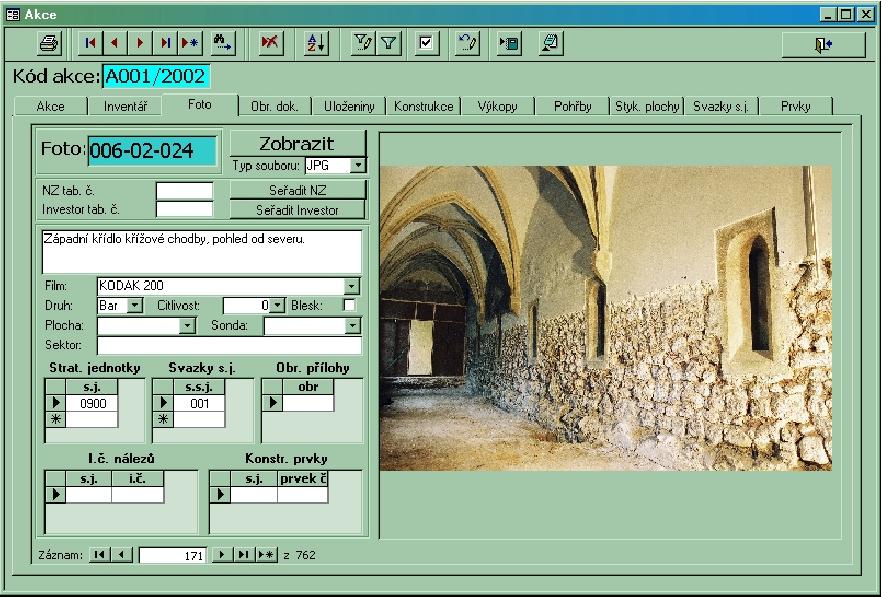Open the Typ souboru dropdown

point(358,166)
